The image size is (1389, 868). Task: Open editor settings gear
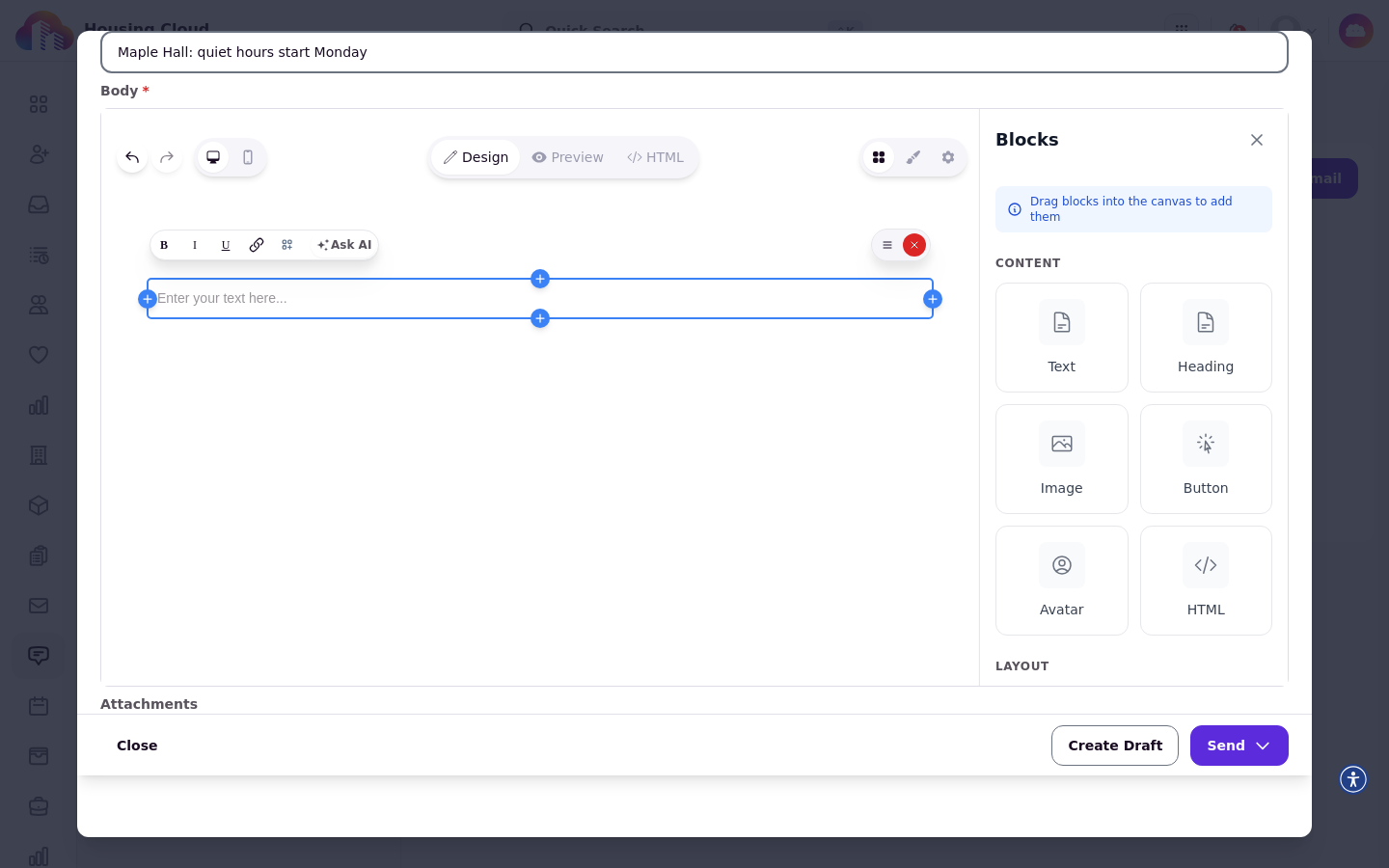948,157
